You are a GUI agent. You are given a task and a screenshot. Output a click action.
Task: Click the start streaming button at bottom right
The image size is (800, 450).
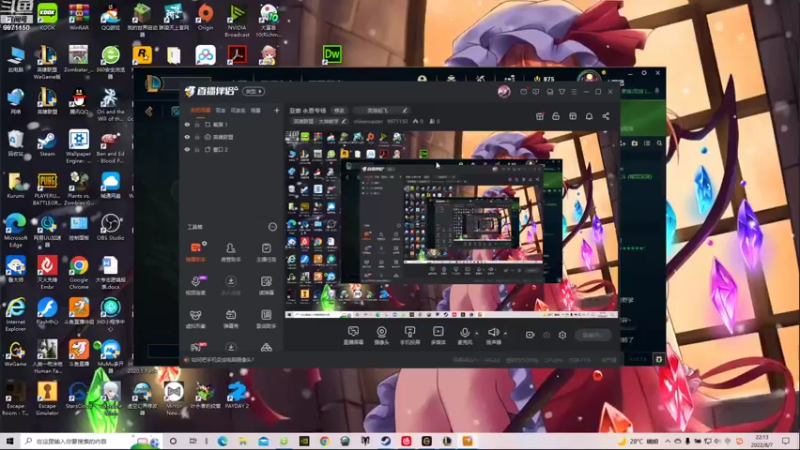pyautogui.click(x=593, y=335)
